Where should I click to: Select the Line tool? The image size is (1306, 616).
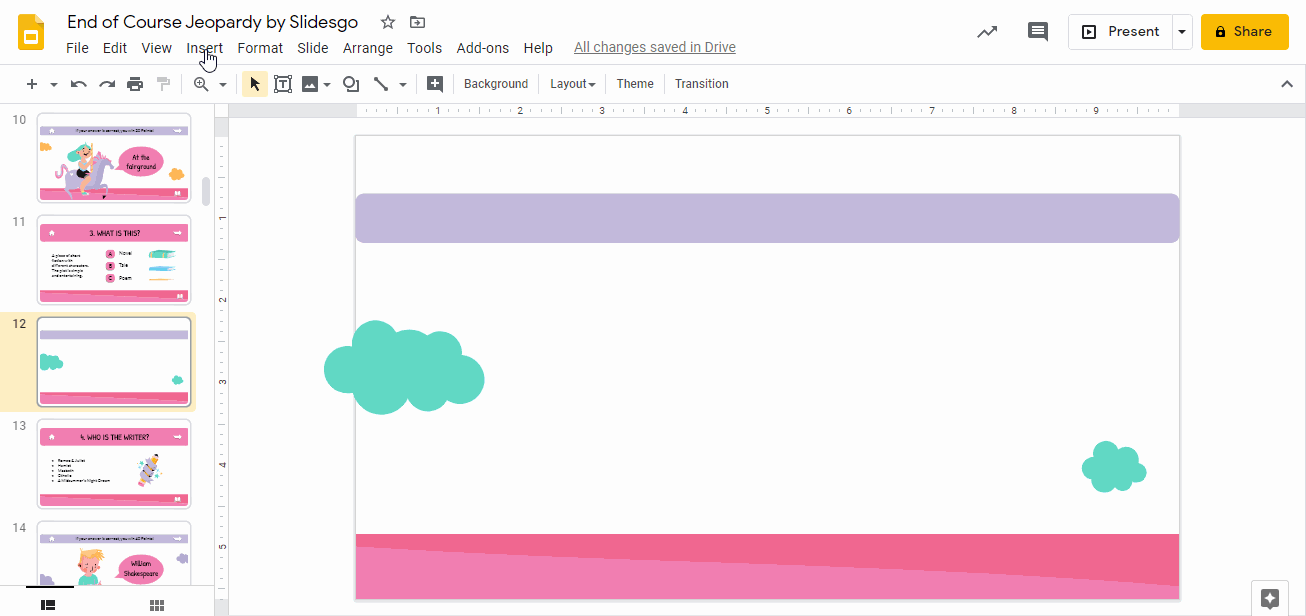tap(381, 83)
